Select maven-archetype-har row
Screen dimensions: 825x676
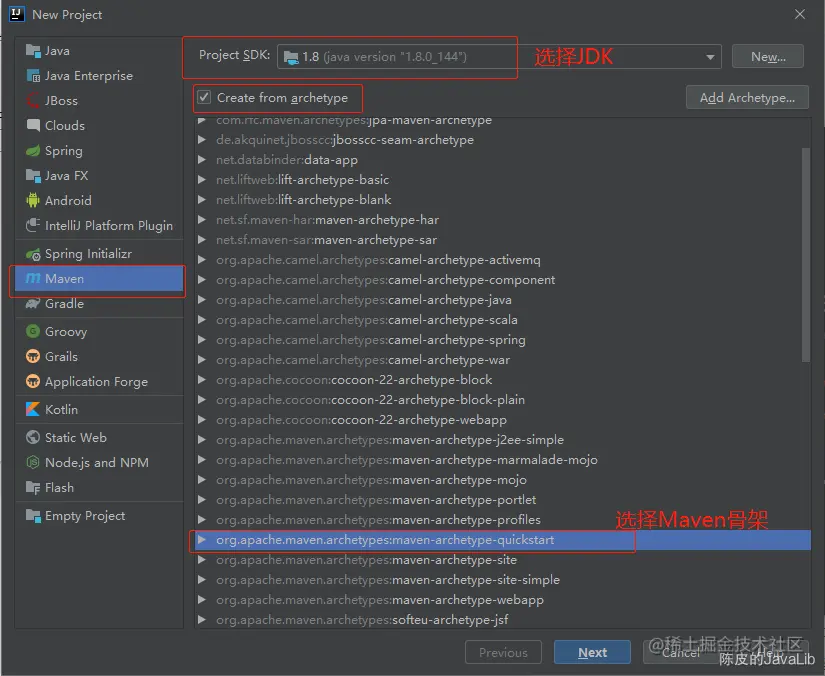(502, 220)
